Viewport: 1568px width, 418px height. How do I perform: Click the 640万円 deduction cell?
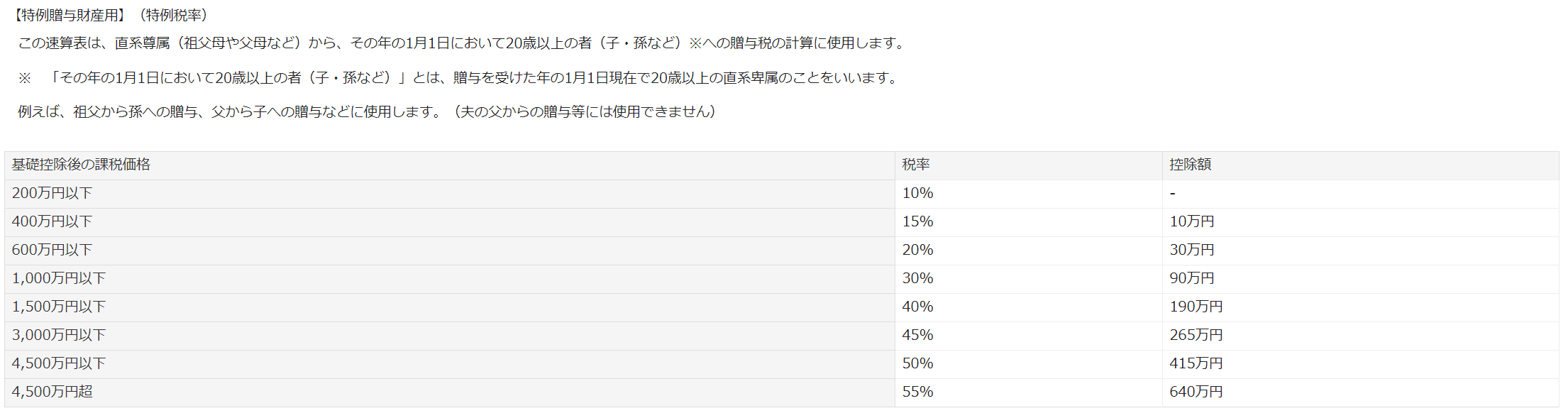point(1196,392)
